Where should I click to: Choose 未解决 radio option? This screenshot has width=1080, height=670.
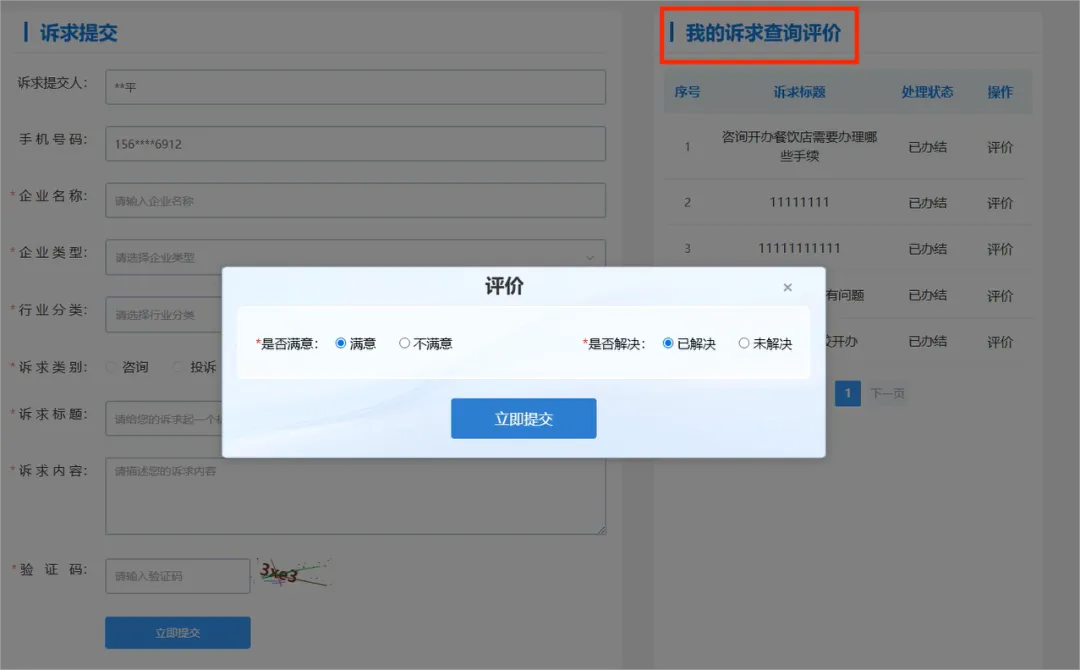[x=744, y=343]
